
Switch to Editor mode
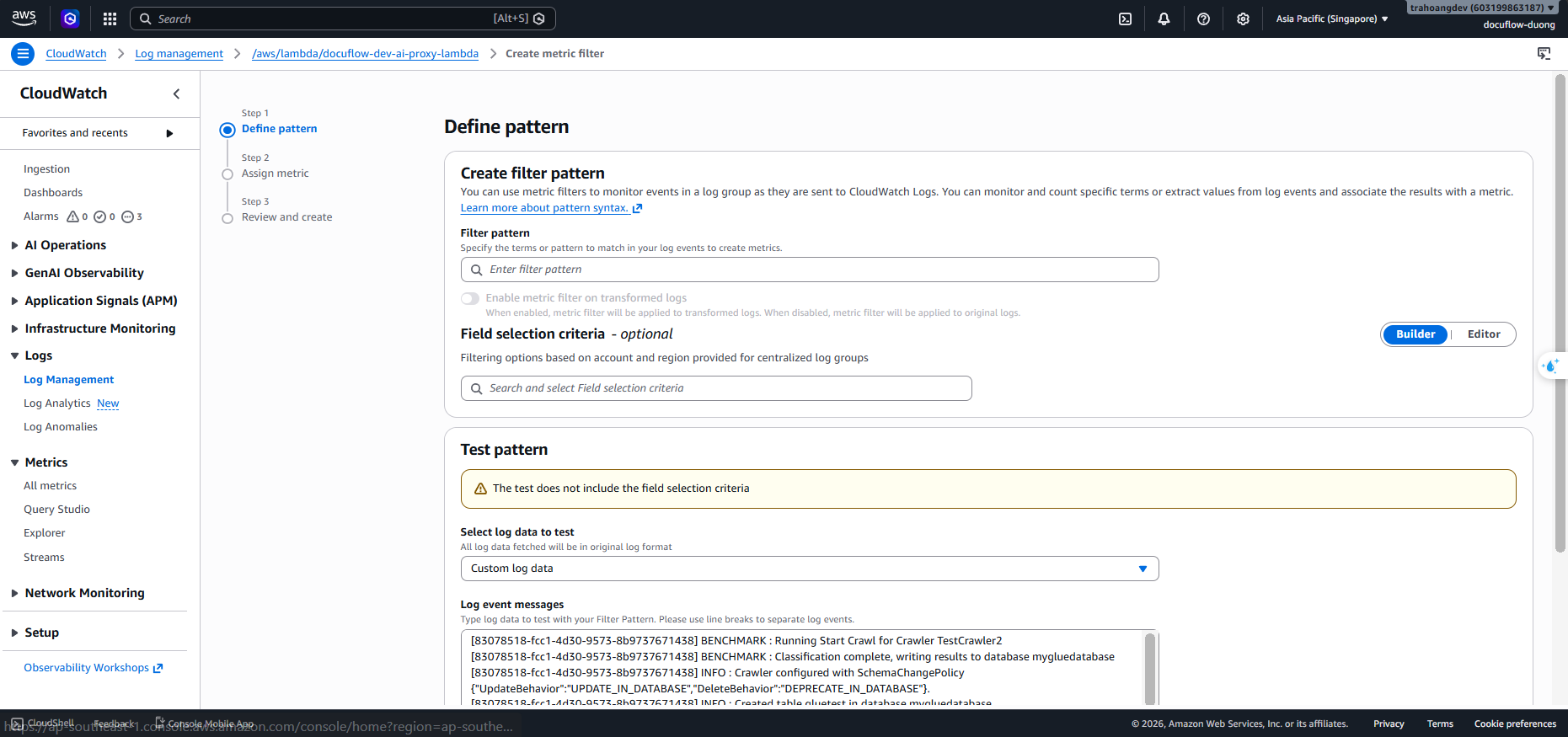[x=1483, y=334]
